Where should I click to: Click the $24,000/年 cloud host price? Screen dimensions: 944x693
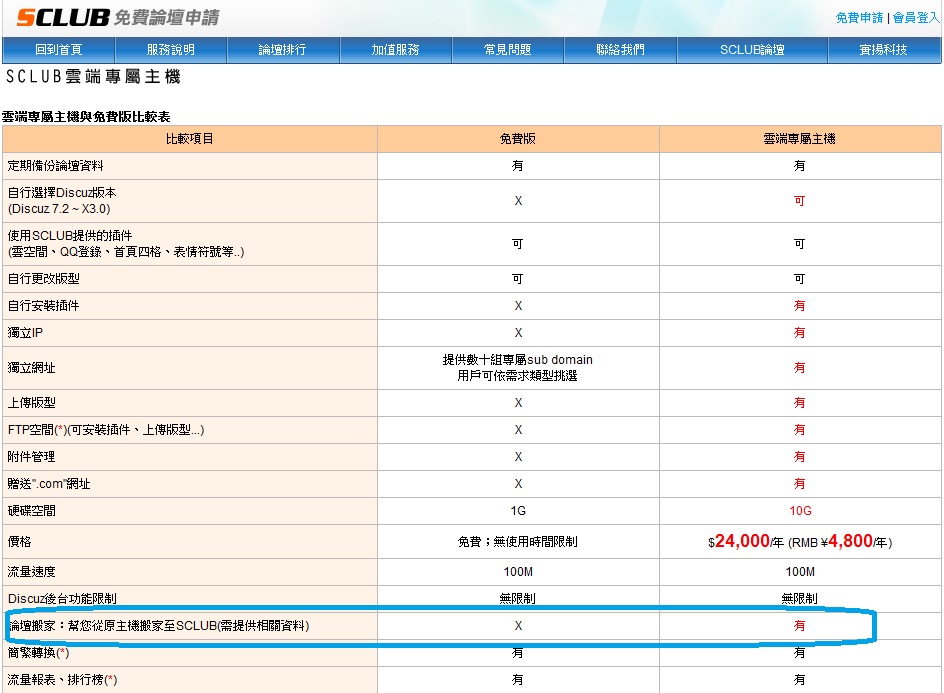[746, 541]
